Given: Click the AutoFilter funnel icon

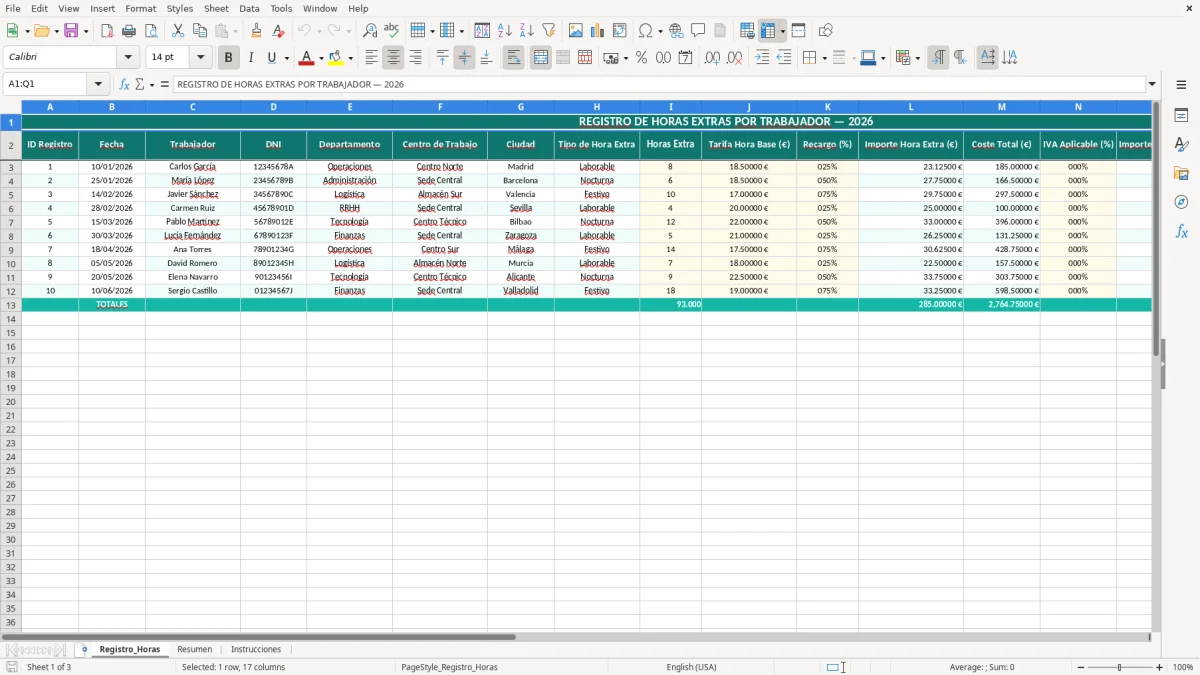Looking at the screenshot, I should coord(548,31).
